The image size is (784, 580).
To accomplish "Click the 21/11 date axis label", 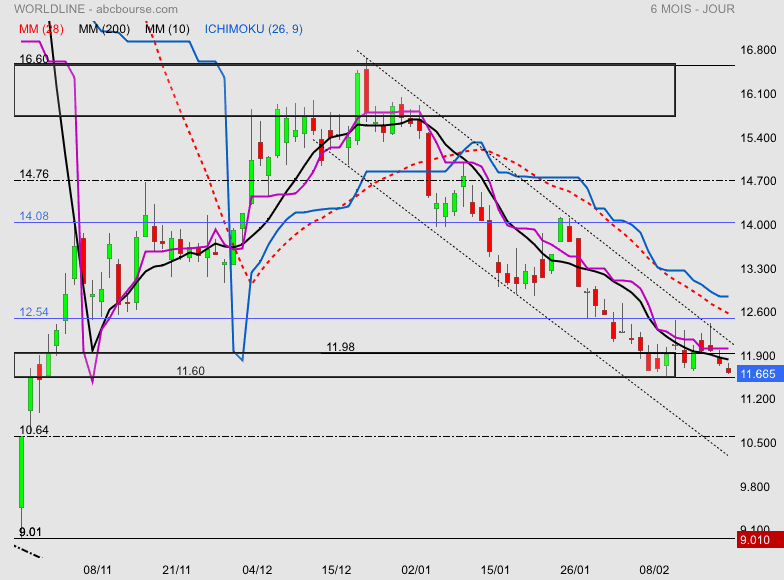I will point(176,570).
